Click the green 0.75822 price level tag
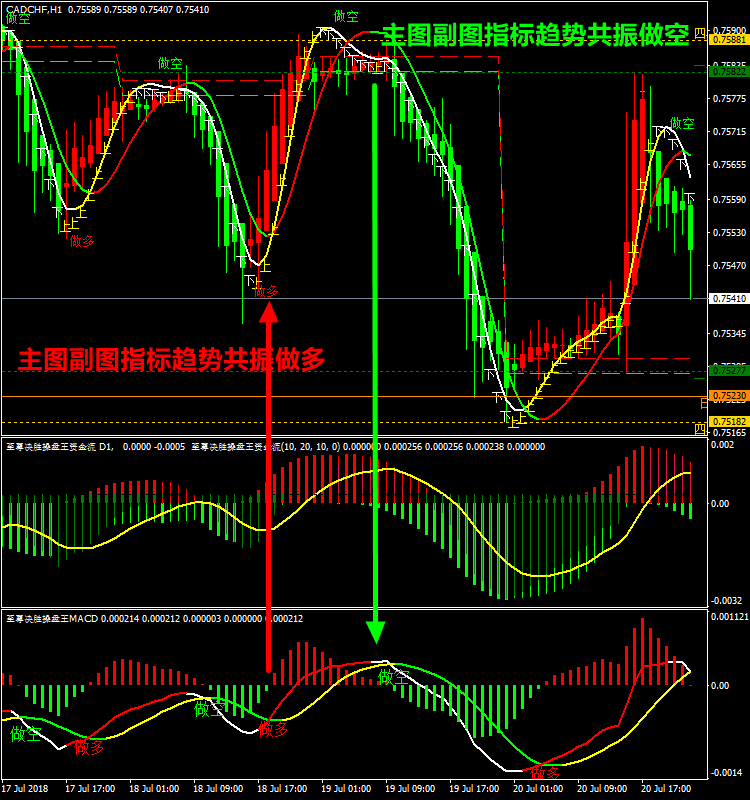Viewport: 750px width, 800px height. [x=727, y=72]
